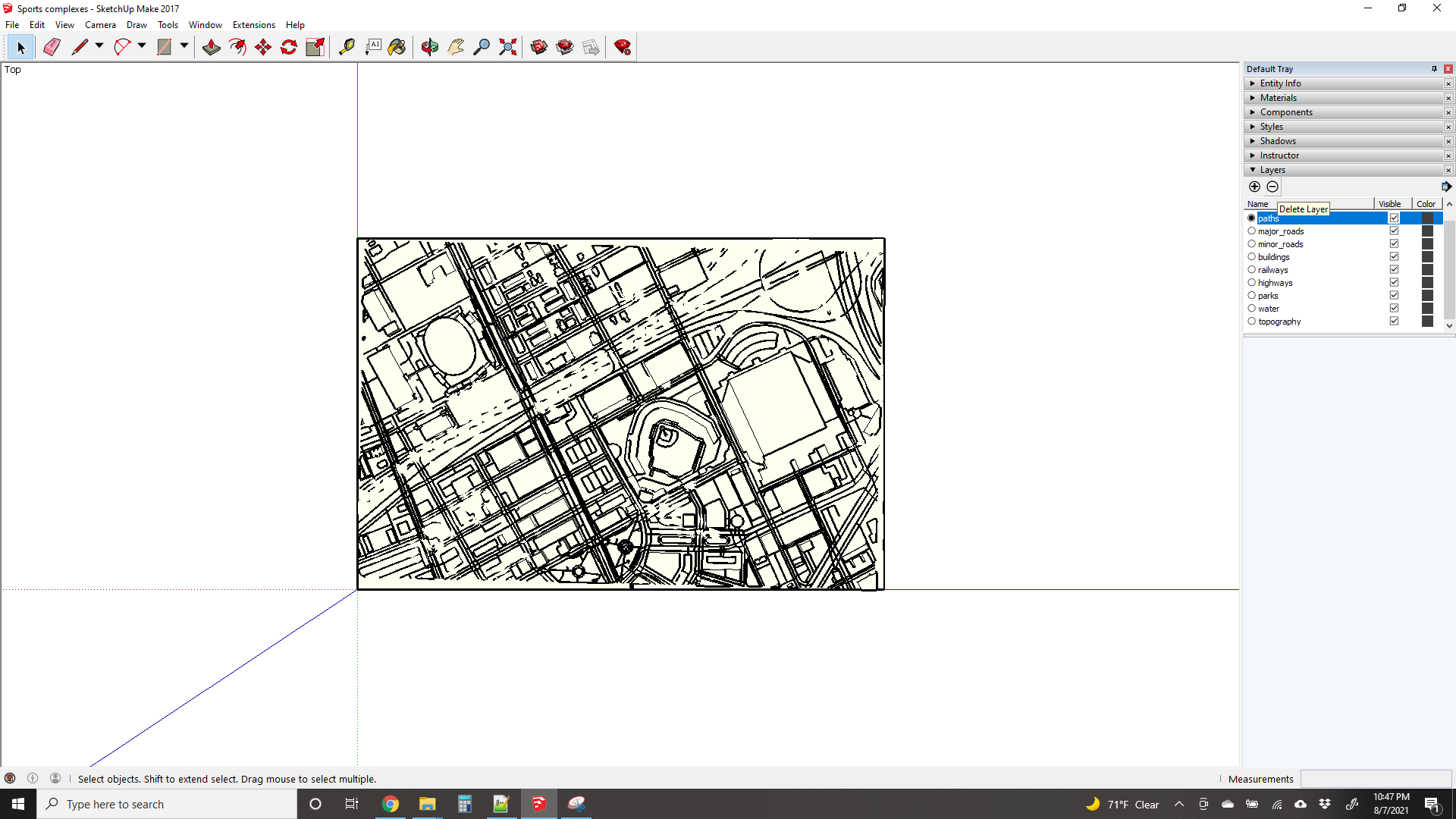The width and height of the screenshot is (1456, 819).
Task: Choose the Pan hand tool
Action: pyautogui.click(x=456, y=47)
